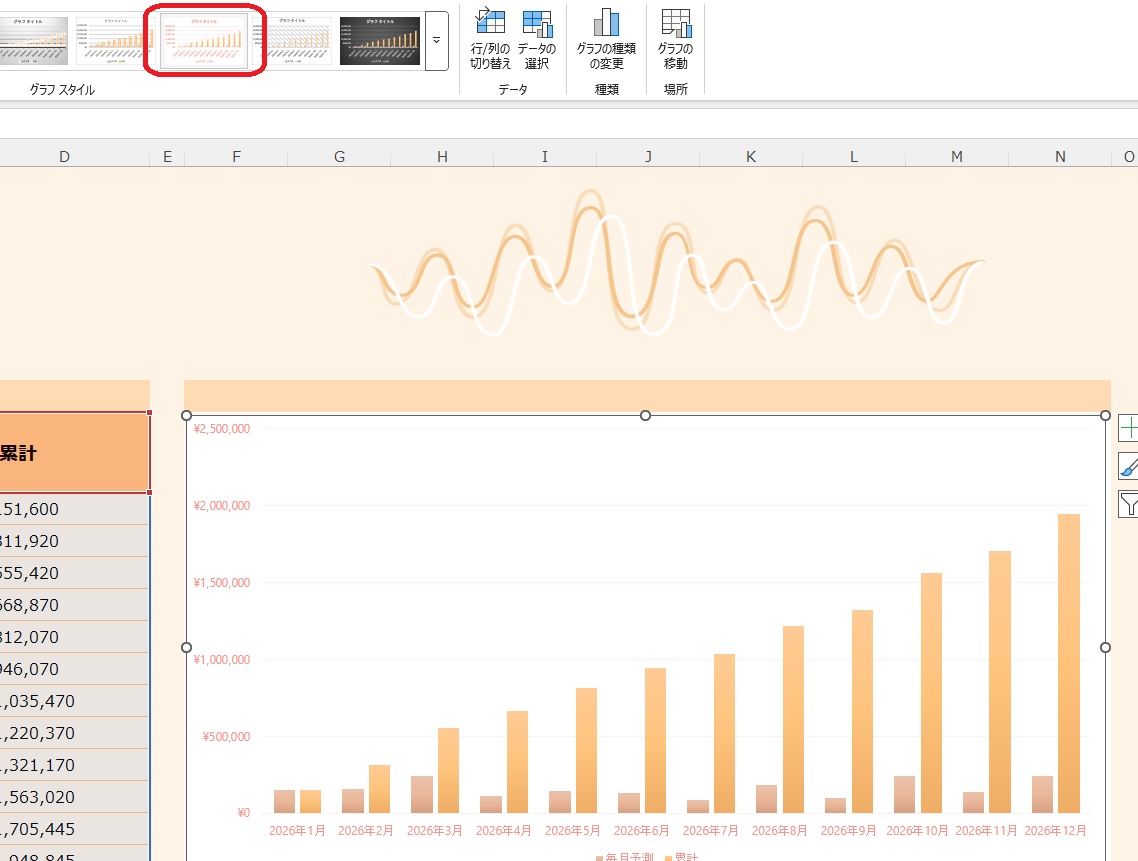The height and width of the screenshot is (861, 1138).
Task: Select the red-outlined chart style thumbnail
Action: [x=204, y=40]
